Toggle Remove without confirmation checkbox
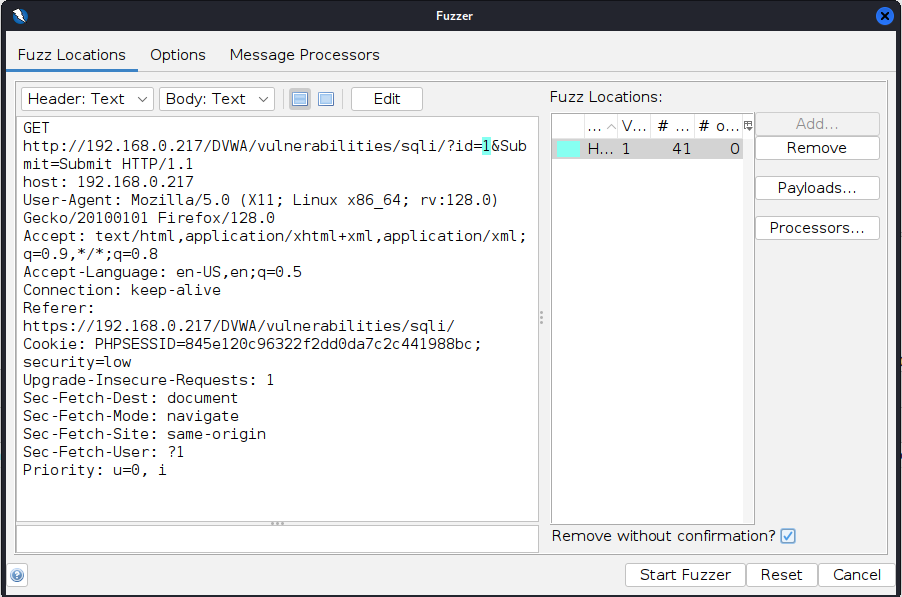Image resolution: width=902 pixels, height=597 pixels. click(788, 536)
